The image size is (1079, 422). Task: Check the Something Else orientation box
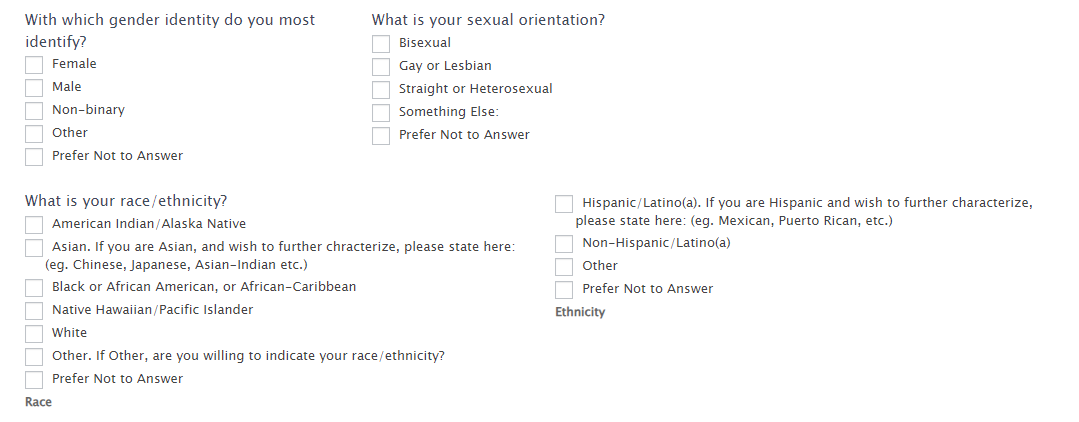click(381, 113)
